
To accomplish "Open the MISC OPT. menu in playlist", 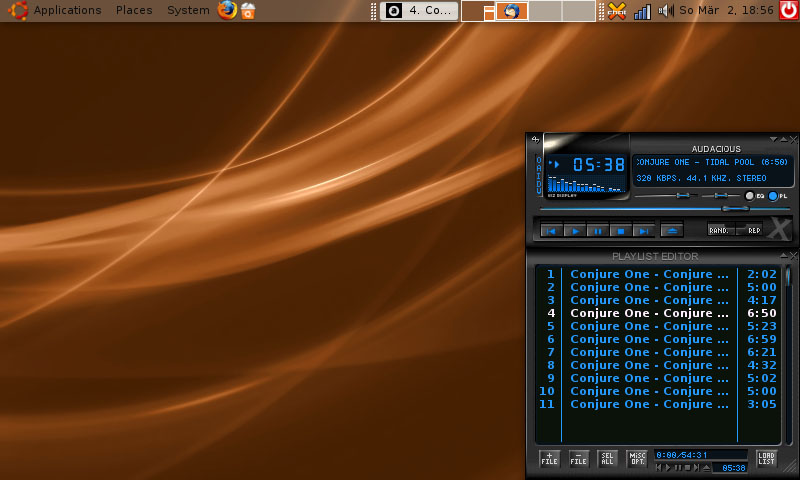I will [637, 459].
